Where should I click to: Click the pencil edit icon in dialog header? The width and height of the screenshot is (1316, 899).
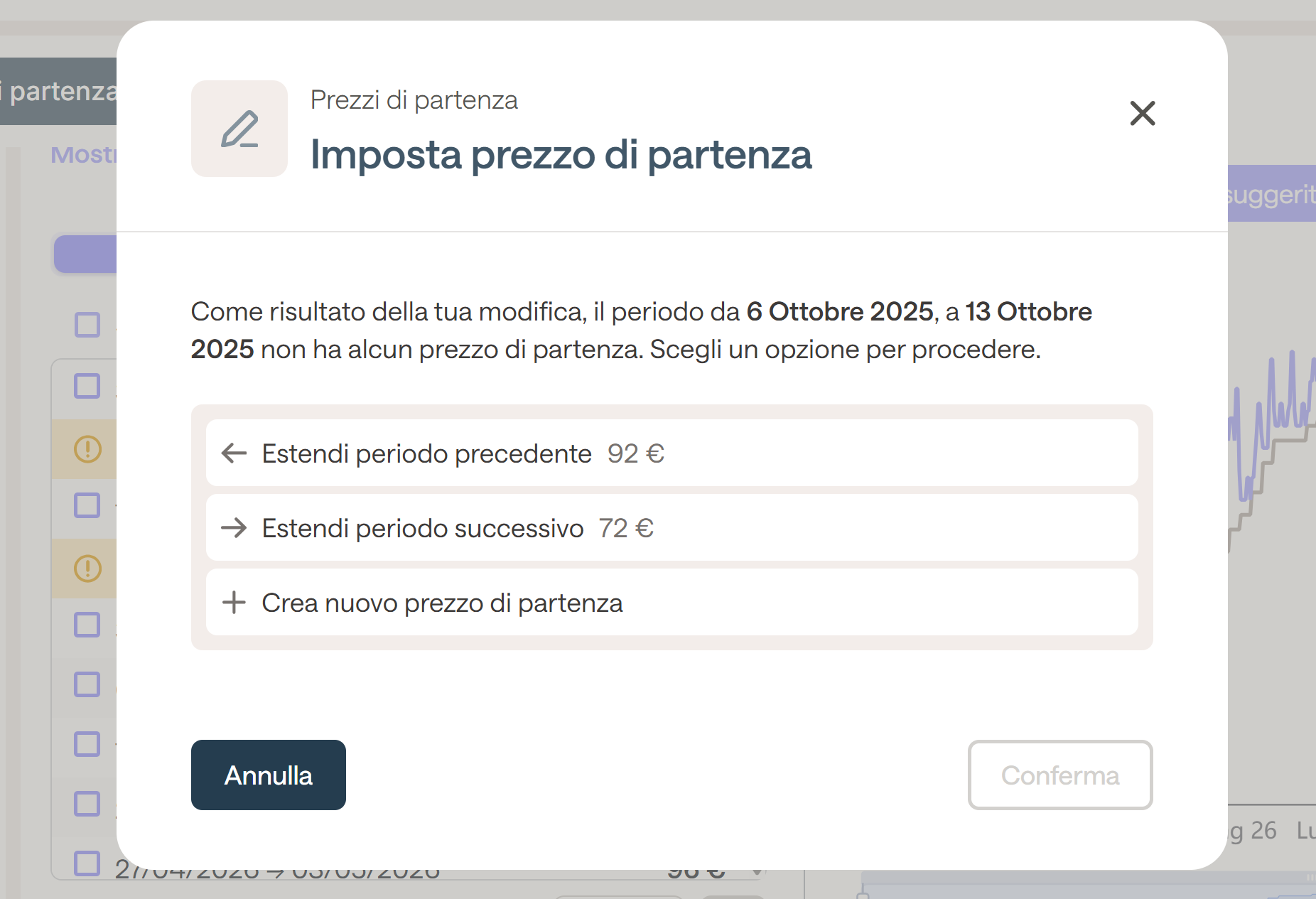point(239,129)
